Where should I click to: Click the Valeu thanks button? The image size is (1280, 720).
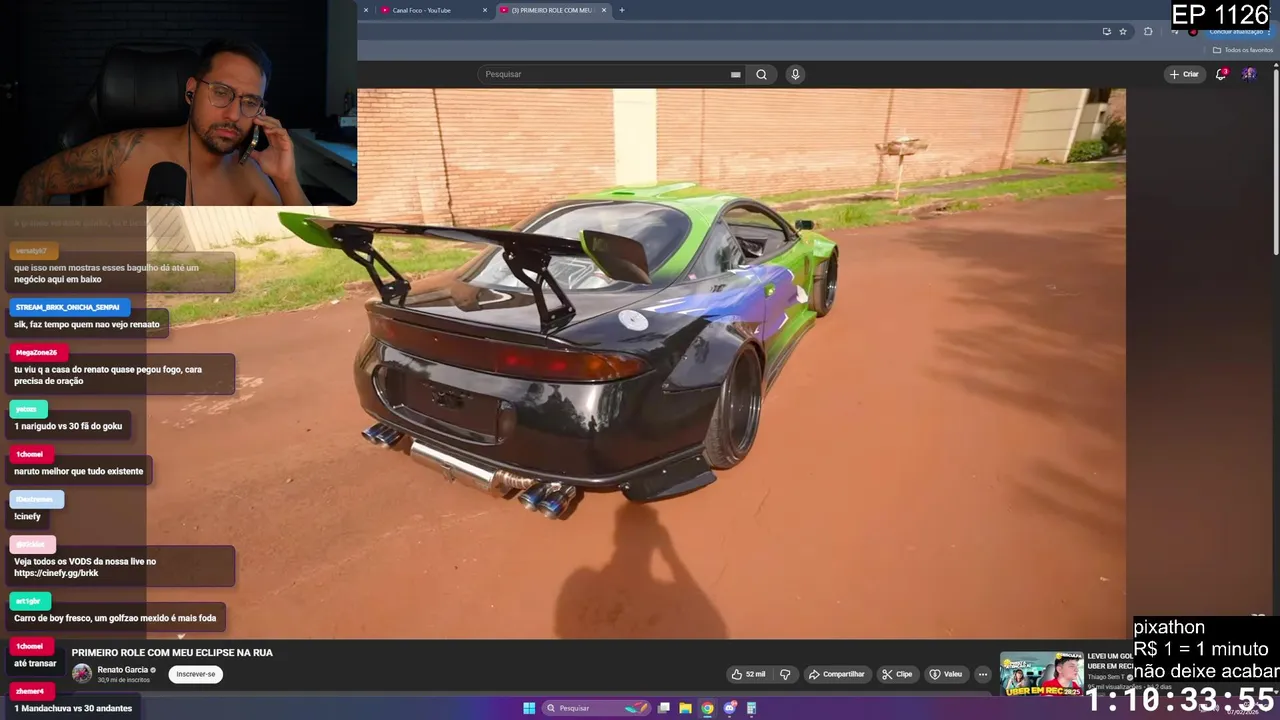946,674
